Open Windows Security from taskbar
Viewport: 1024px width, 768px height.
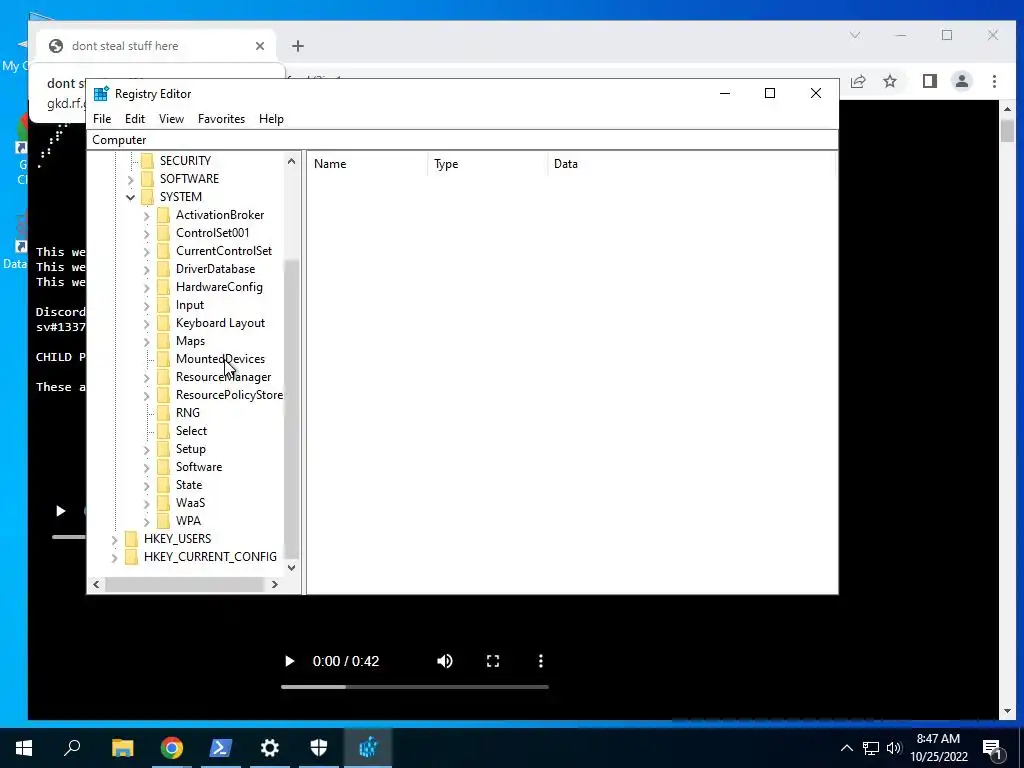(319, 748)
